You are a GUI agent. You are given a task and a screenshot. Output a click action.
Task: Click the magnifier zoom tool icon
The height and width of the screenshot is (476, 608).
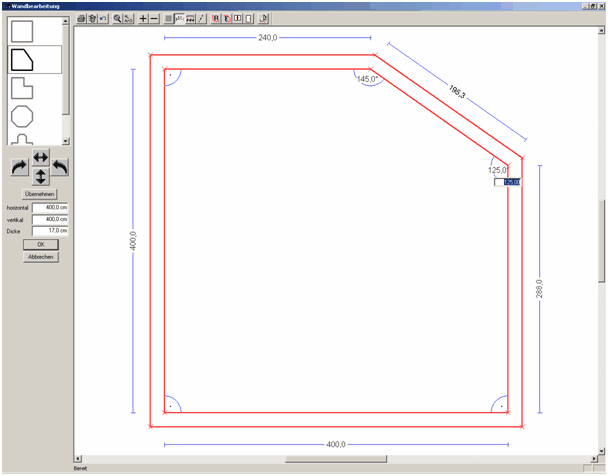[x=117, y=18]
